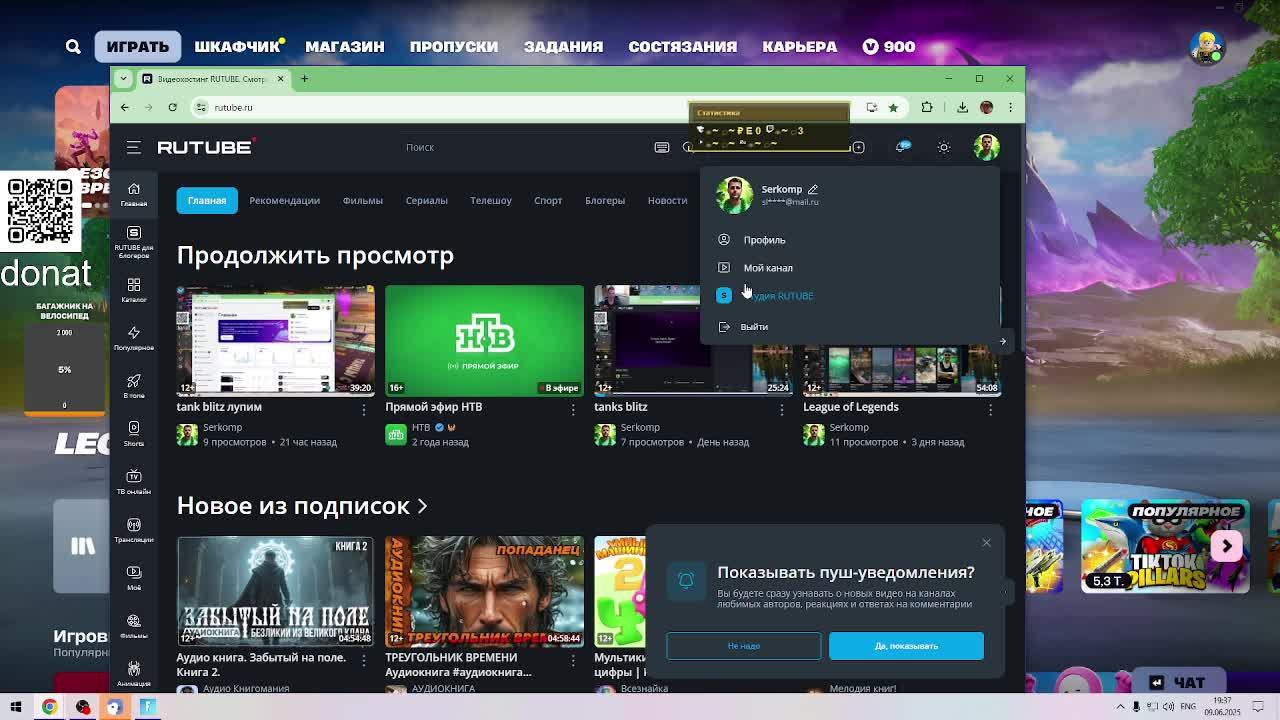
Task: Switch to the Рекомендации tab
Action: [284, 200]
